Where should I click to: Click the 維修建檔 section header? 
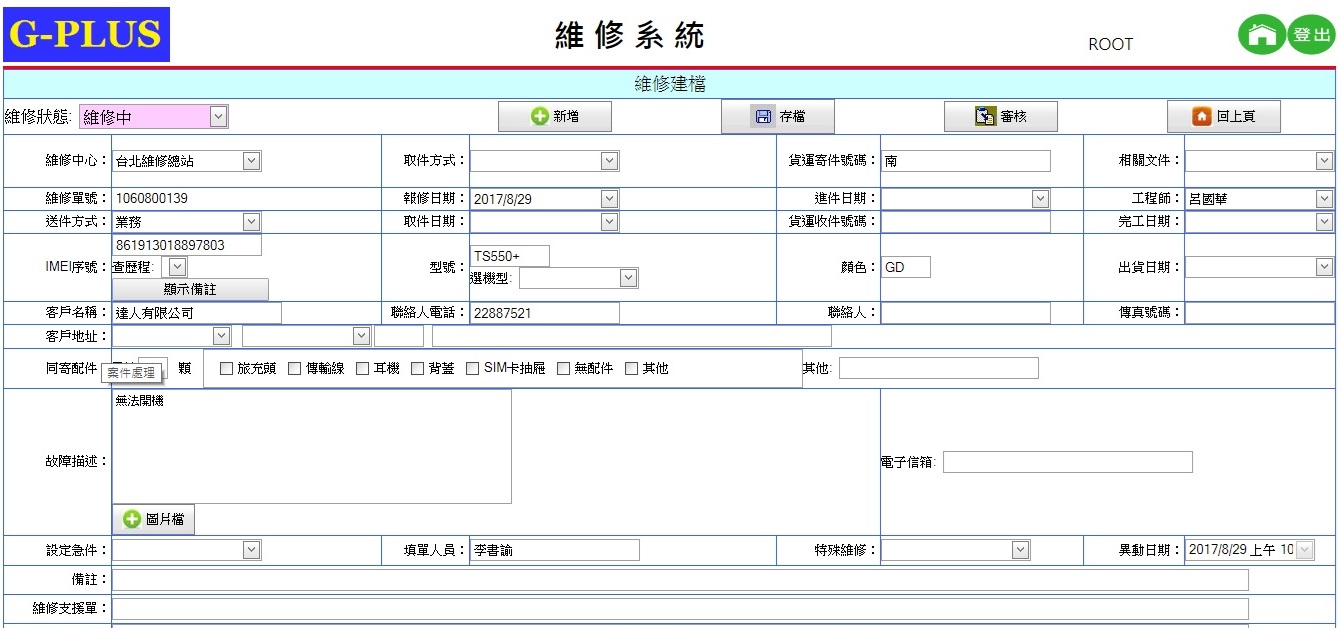point(670,84)
